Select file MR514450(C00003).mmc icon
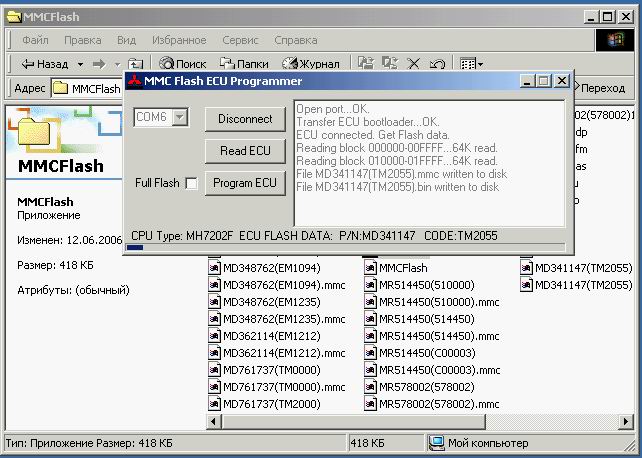 click(370, 370)
